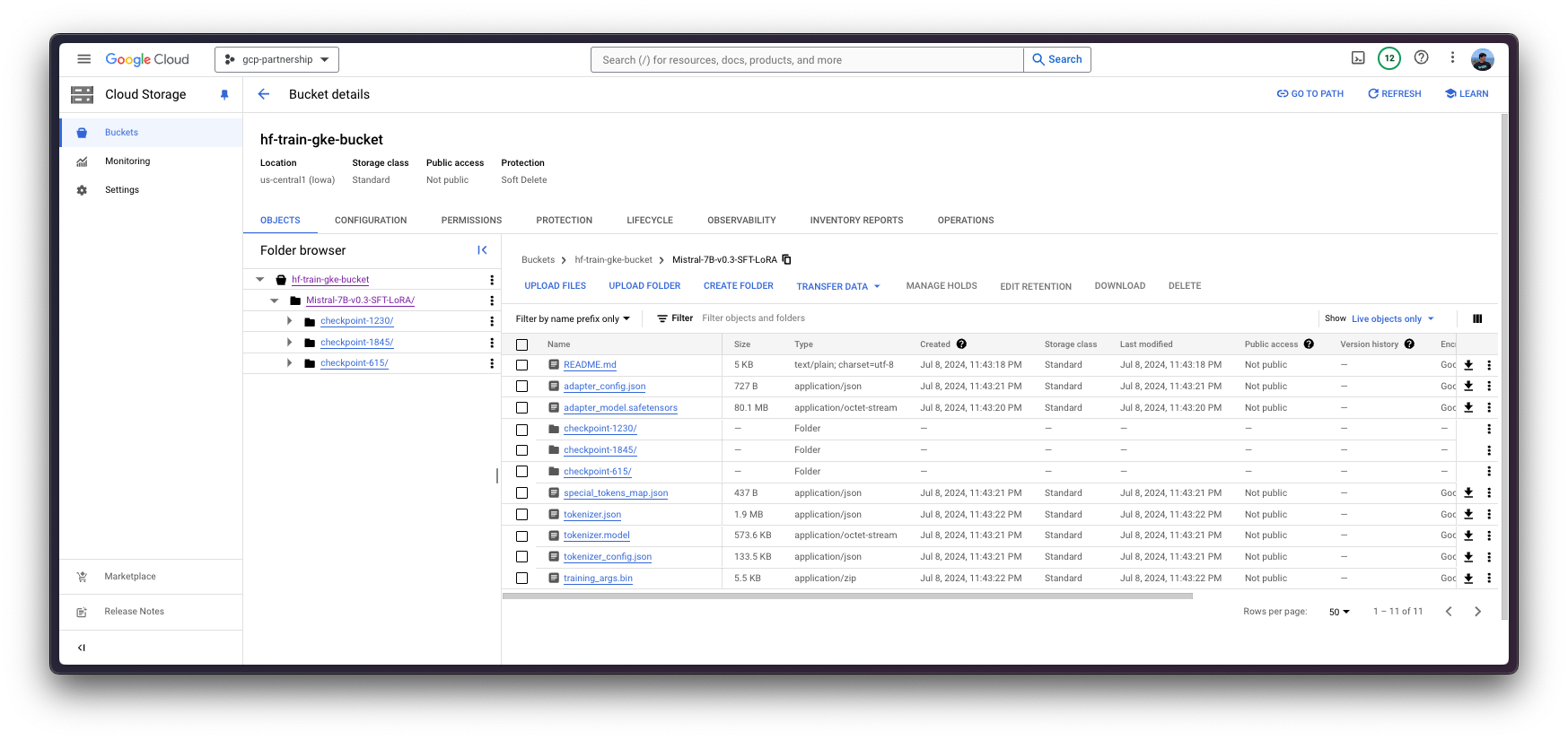
Task: Tick the adapter_config.json checkbox
Action: click(521, 387)
